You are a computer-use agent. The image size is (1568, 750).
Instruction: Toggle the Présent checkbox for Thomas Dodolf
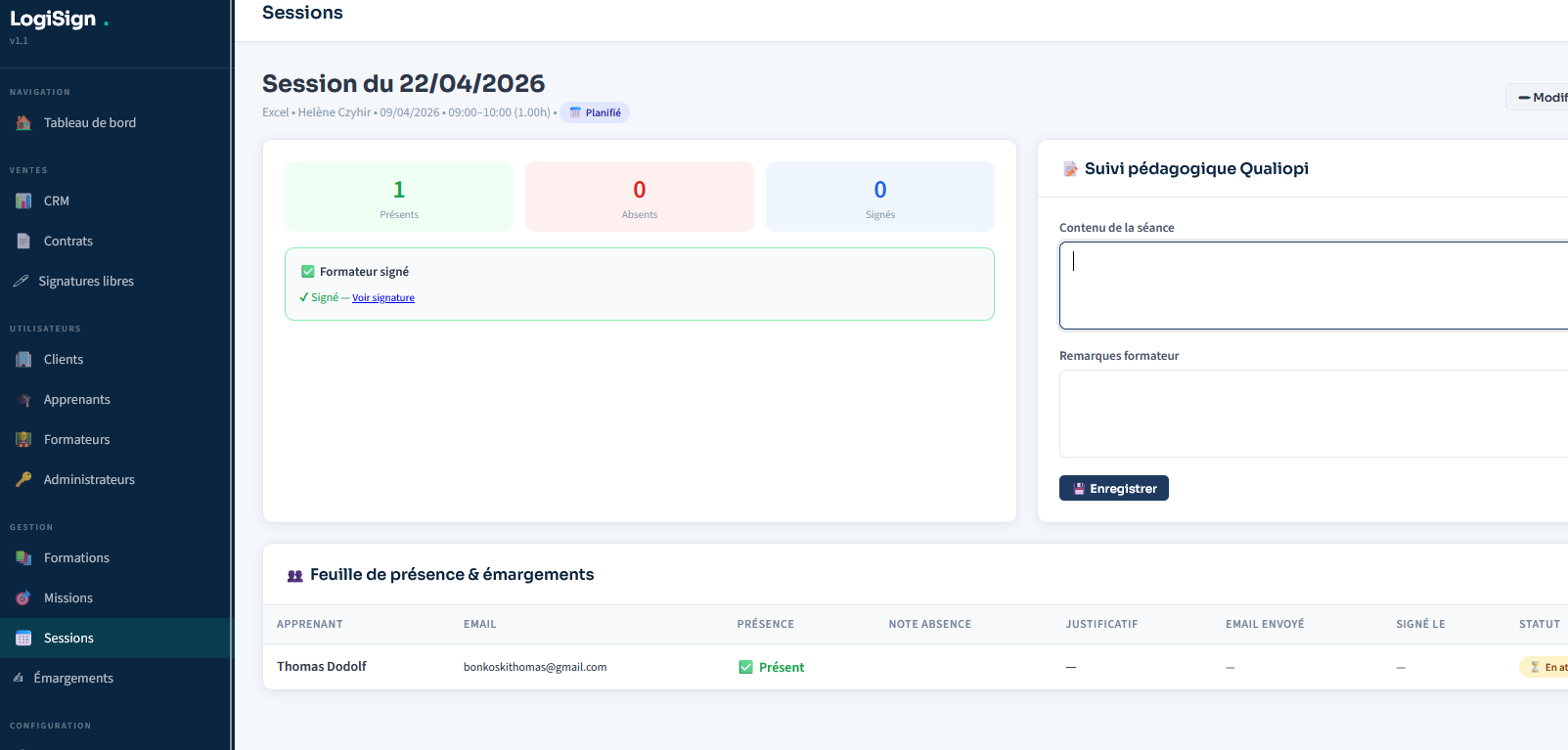click(746, 667)
